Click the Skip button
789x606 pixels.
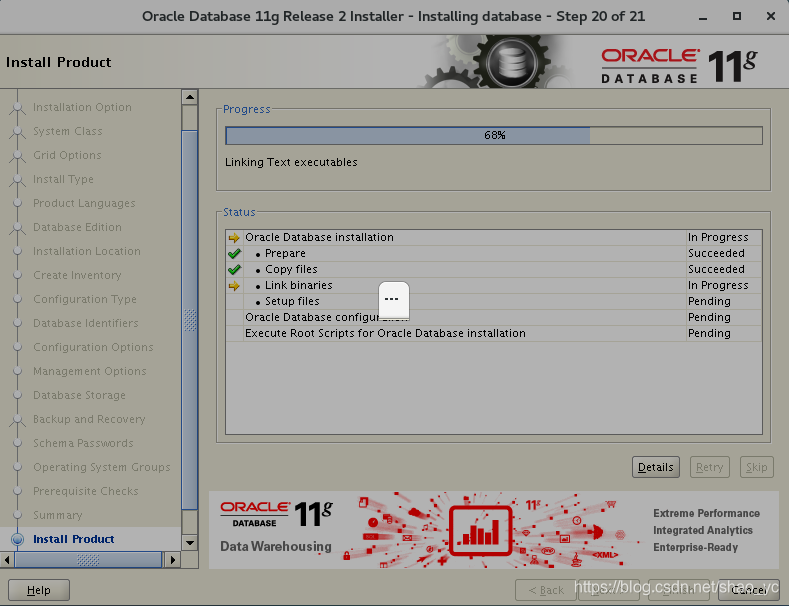pos(756,467)
